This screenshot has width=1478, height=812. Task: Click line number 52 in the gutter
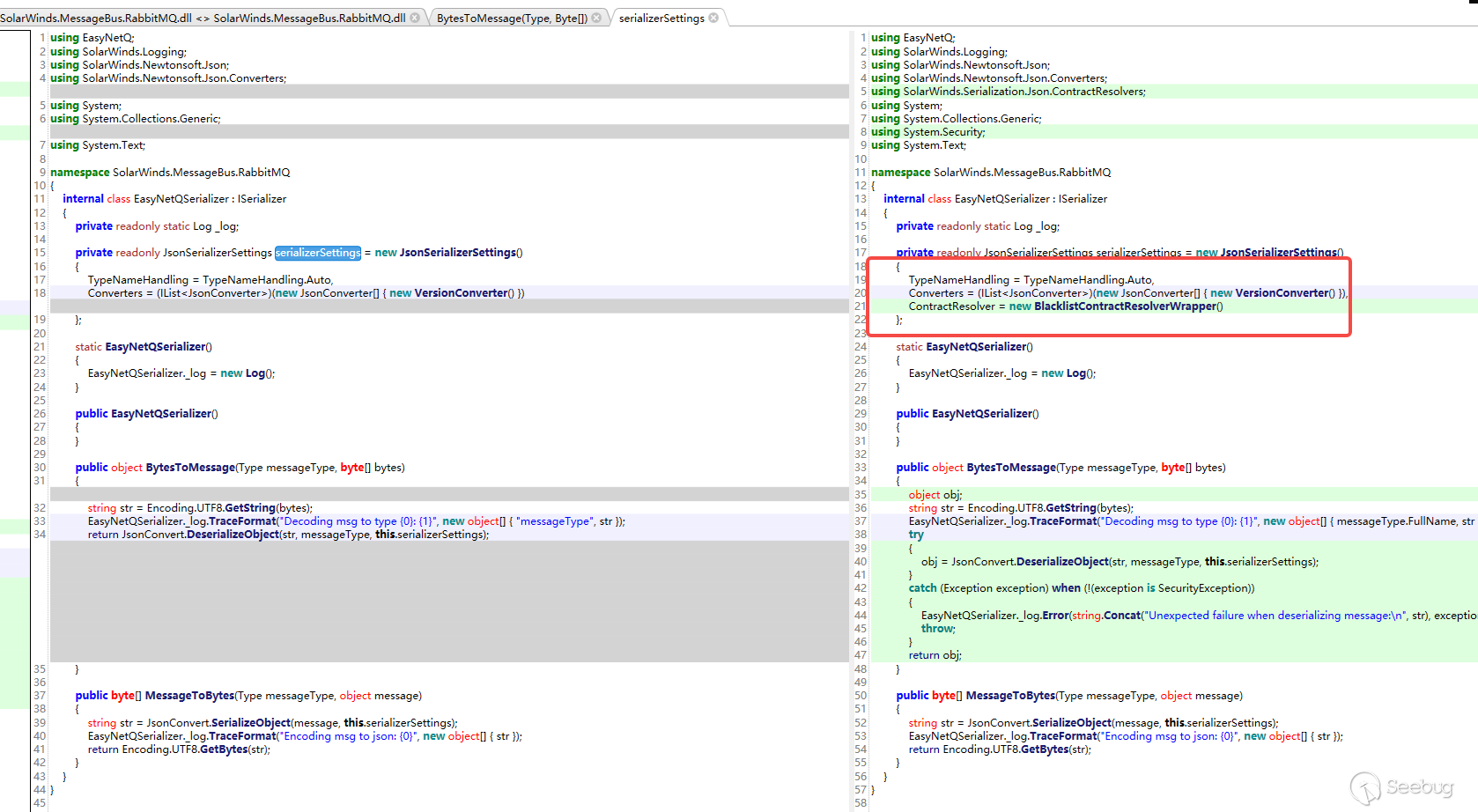[861, 723]
